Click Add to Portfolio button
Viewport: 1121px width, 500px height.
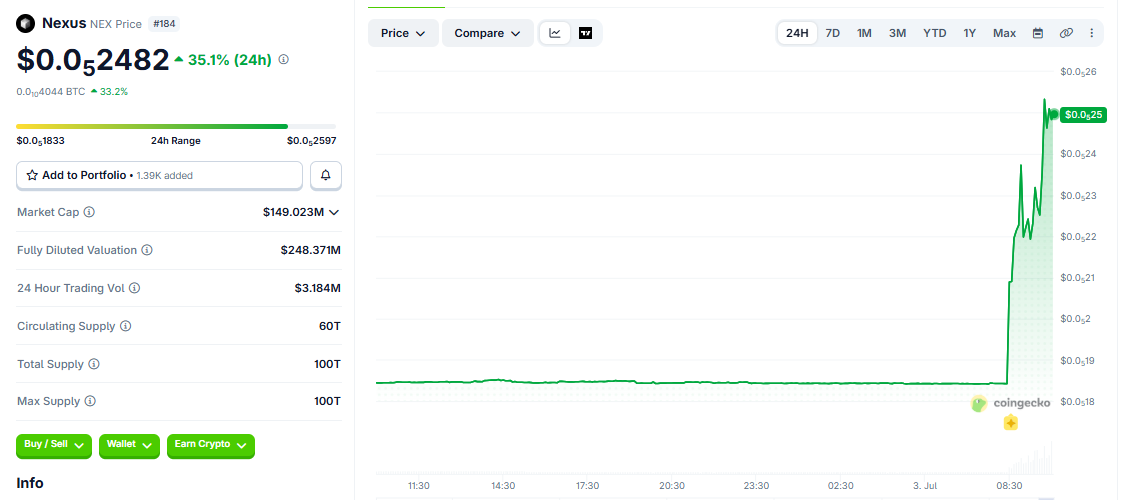(159, 175)
